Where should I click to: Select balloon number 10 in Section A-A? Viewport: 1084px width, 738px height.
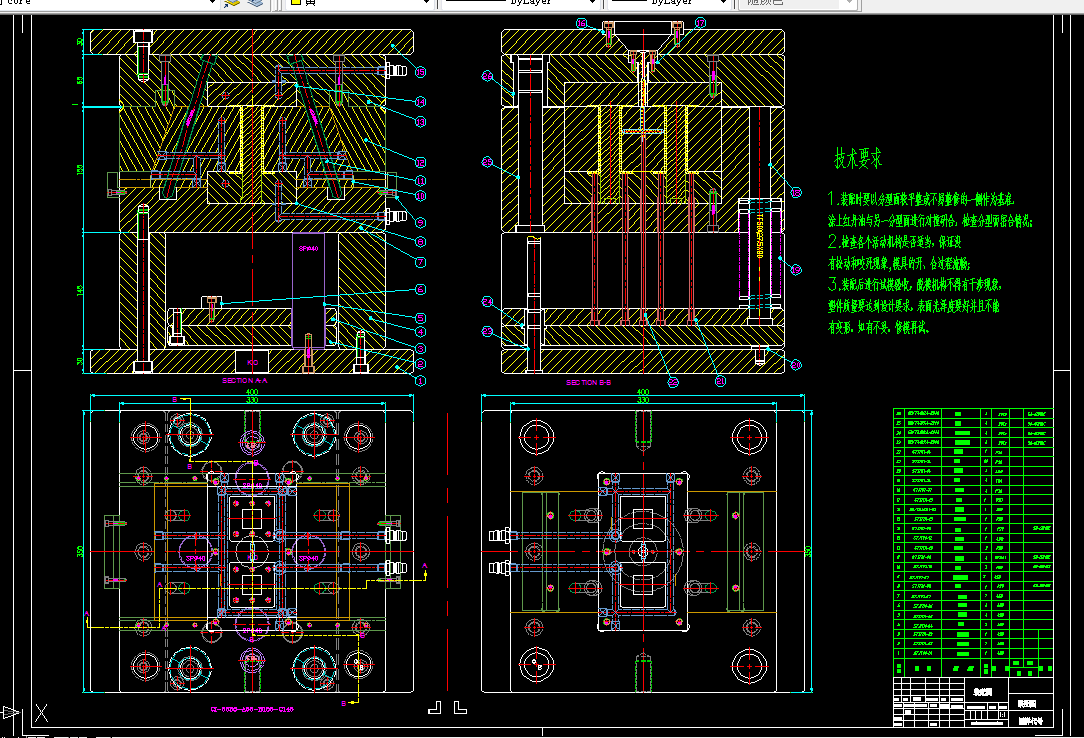click(420, 196)
